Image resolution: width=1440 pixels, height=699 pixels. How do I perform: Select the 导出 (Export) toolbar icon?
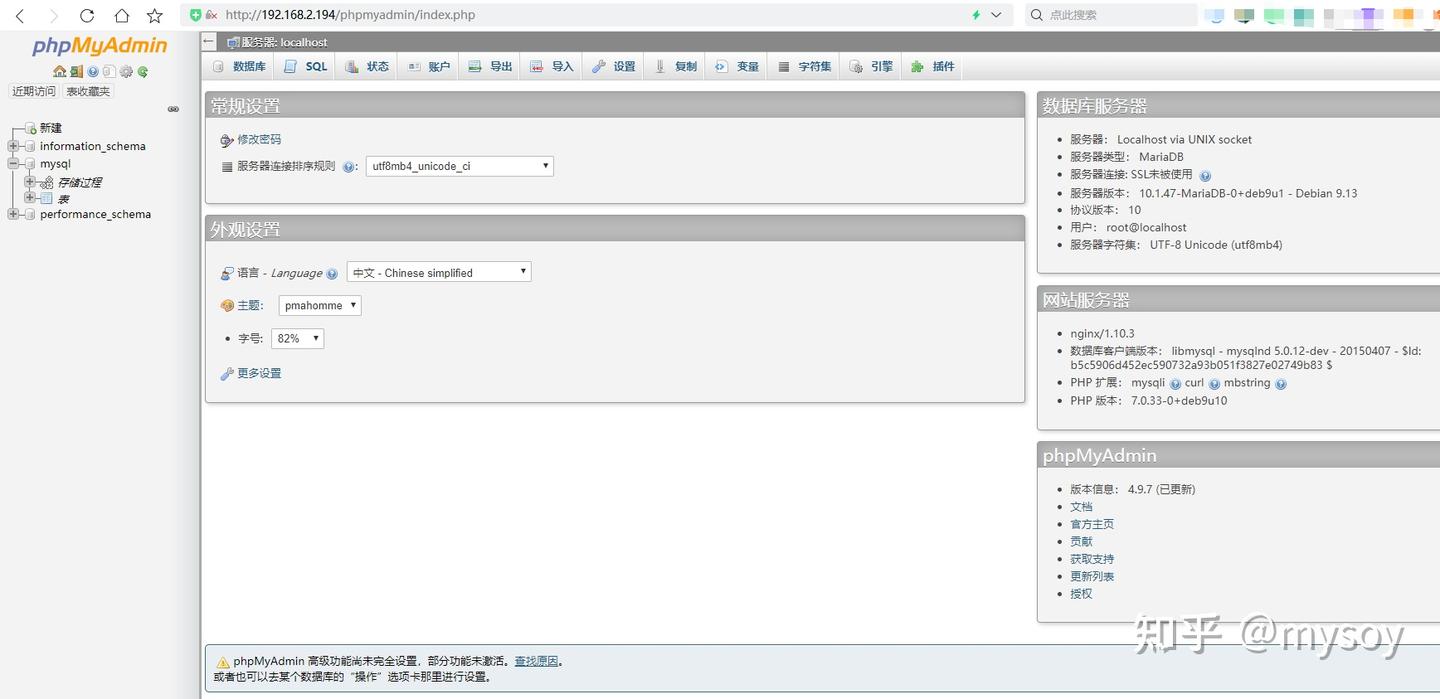click(476, 65)
